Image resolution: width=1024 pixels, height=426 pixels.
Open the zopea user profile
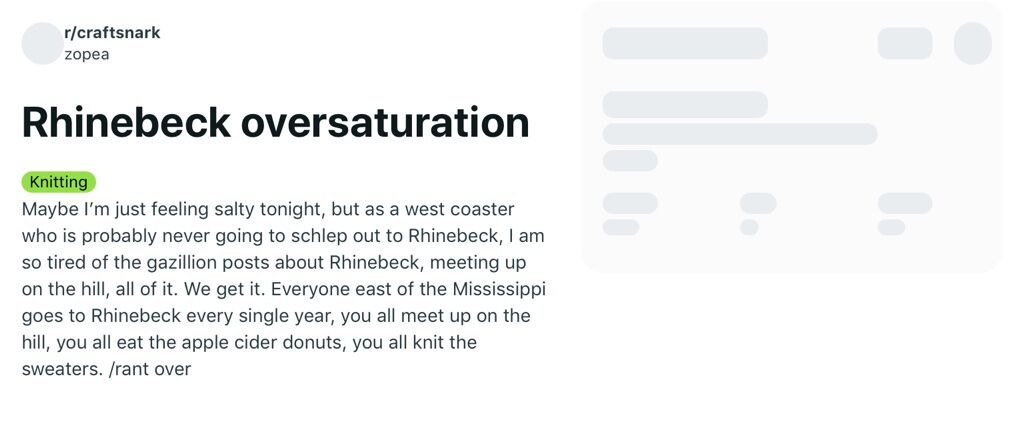click(x=86, y=54)
